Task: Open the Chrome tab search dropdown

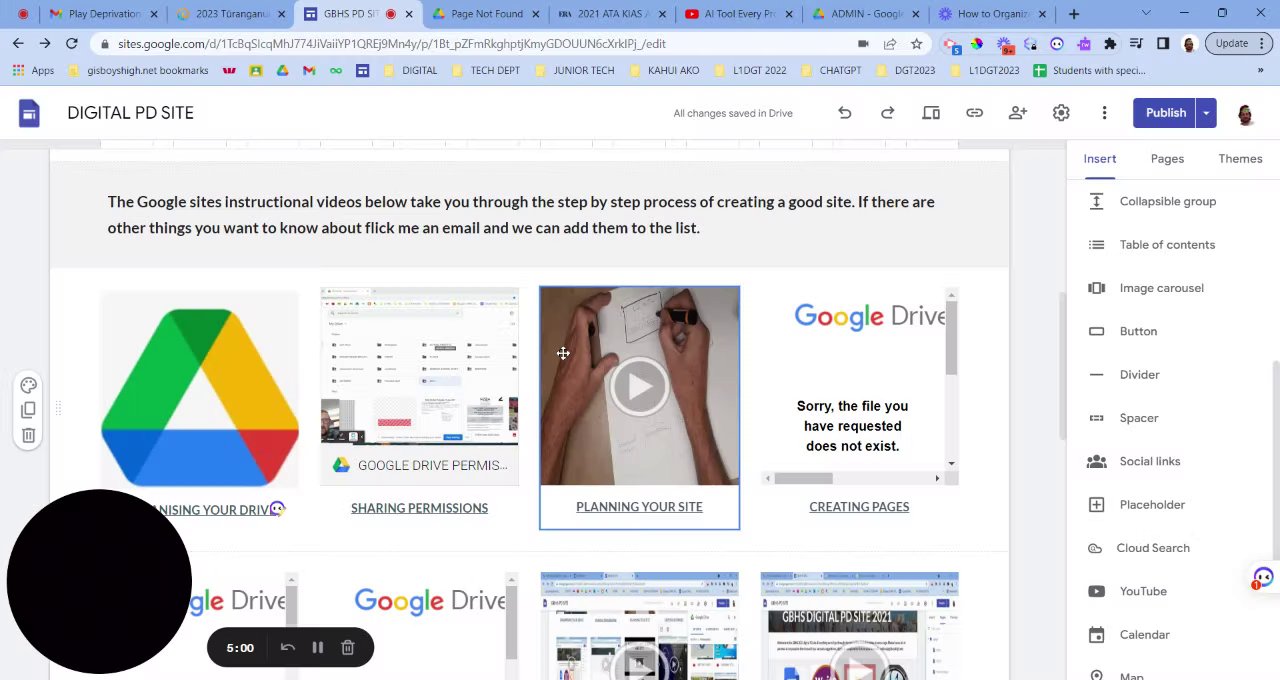Action: coord(1146,14)
